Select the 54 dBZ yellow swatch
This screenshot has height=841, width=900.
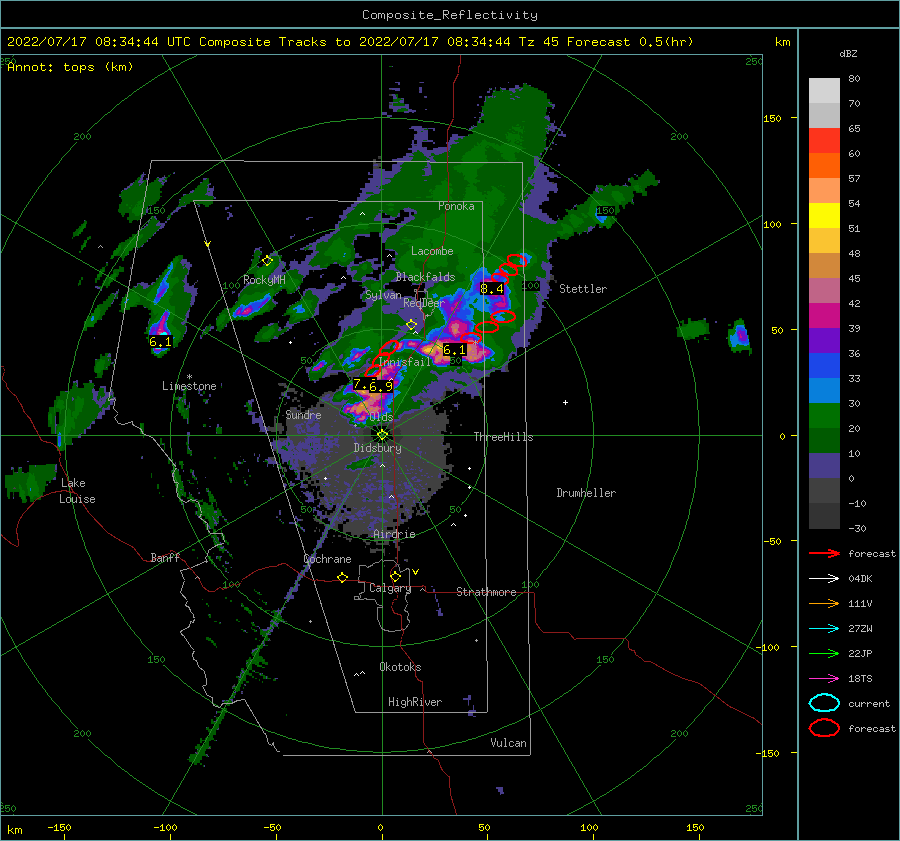pyautogui.click(x=824, y=216)
